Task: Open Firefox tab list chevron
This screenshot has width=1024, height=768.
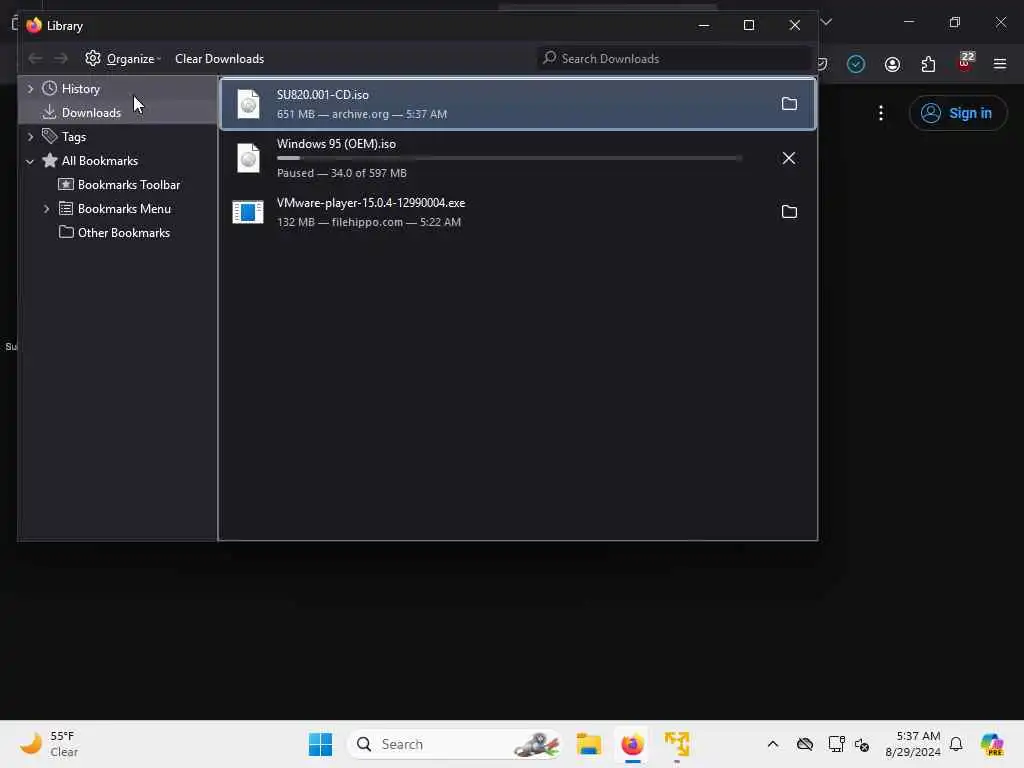Action: click(826, 22)
